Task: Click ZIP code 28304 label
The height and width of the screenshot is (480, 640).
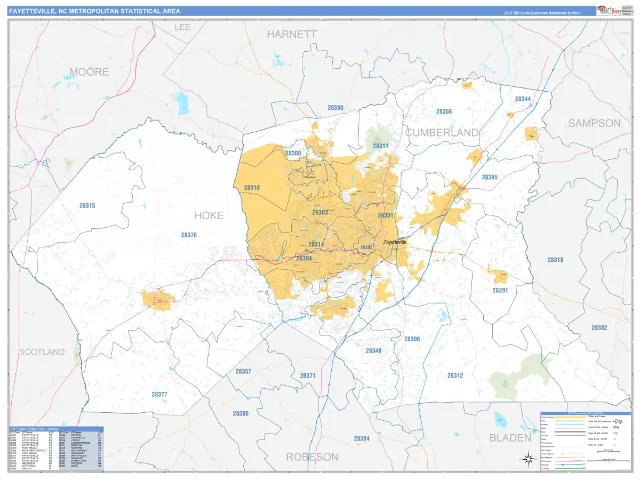Action: pyautogui.click(x=304, y=258)
